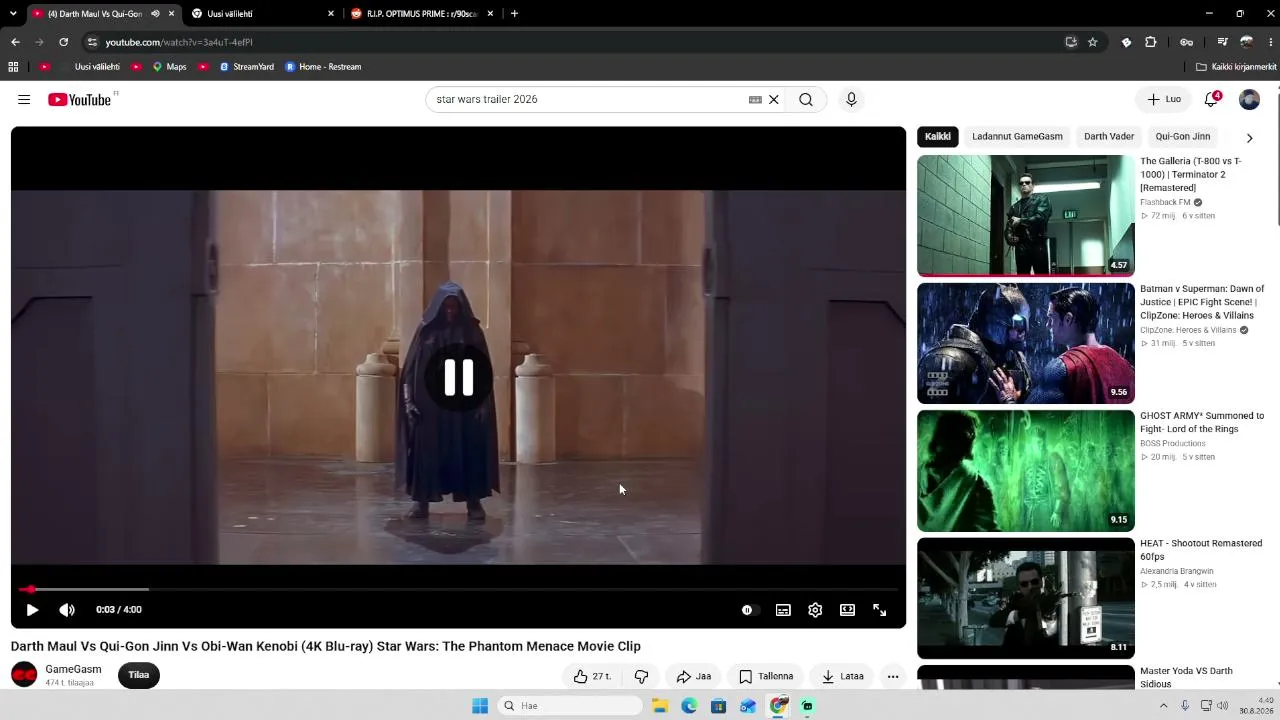The width and height of the screenshot is (1280, 720).
Task: Start voice search with microphone icon
Action: pos(851,99)
